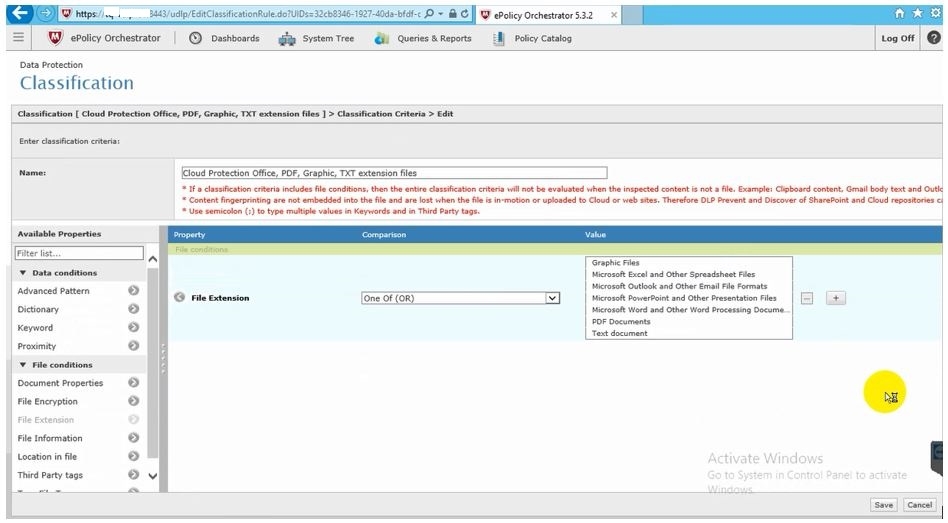Click the arrow icon beside Keyword
Image resolution: width=948 pixels, height=523 pixels.
[133, 328]
